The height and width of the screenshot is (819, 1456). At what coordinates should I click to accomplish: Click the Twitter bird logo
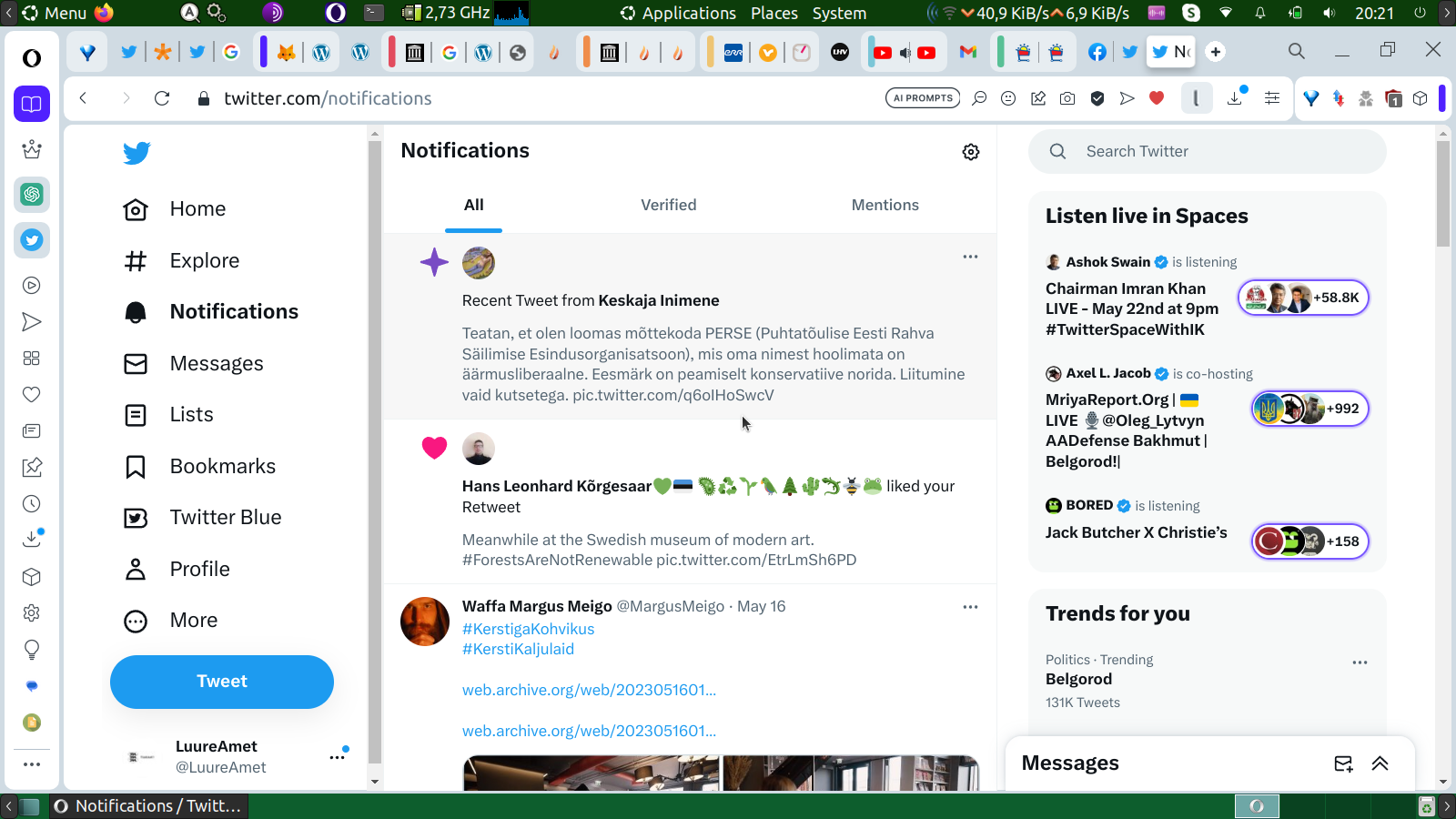(x=136, y=153)
